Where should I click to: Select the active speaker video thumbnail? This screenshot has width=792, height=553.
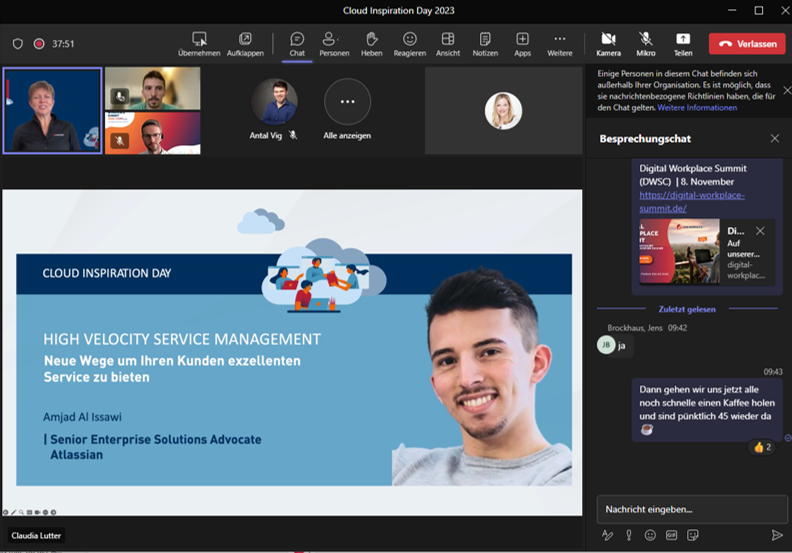coord(52,111)
